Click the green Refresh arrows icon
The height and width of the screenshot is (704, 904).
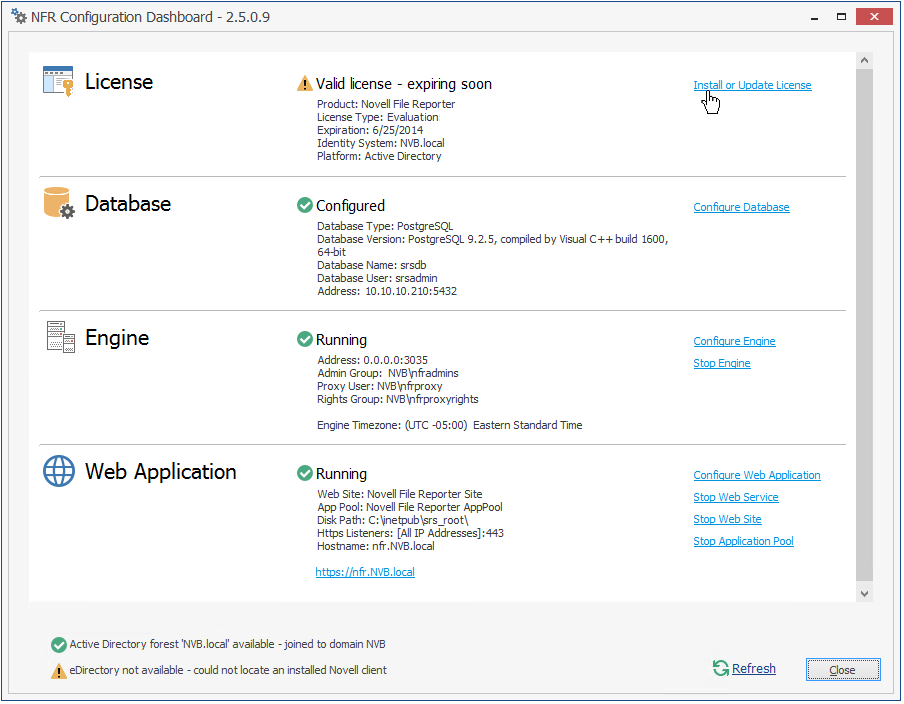pyautogui.click(x=720, y=668)
